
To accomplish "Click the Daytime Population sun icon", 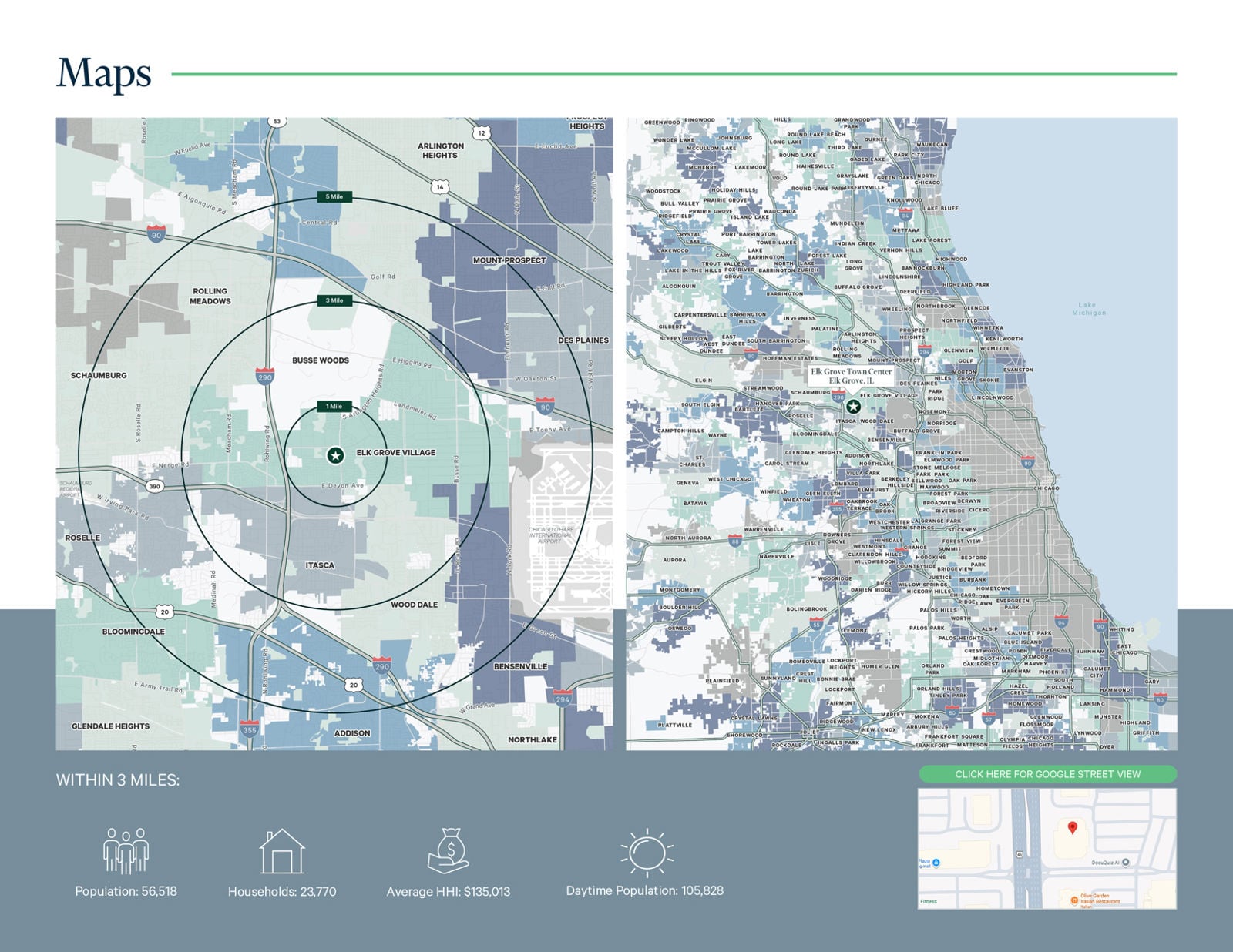I will [646, 853].
